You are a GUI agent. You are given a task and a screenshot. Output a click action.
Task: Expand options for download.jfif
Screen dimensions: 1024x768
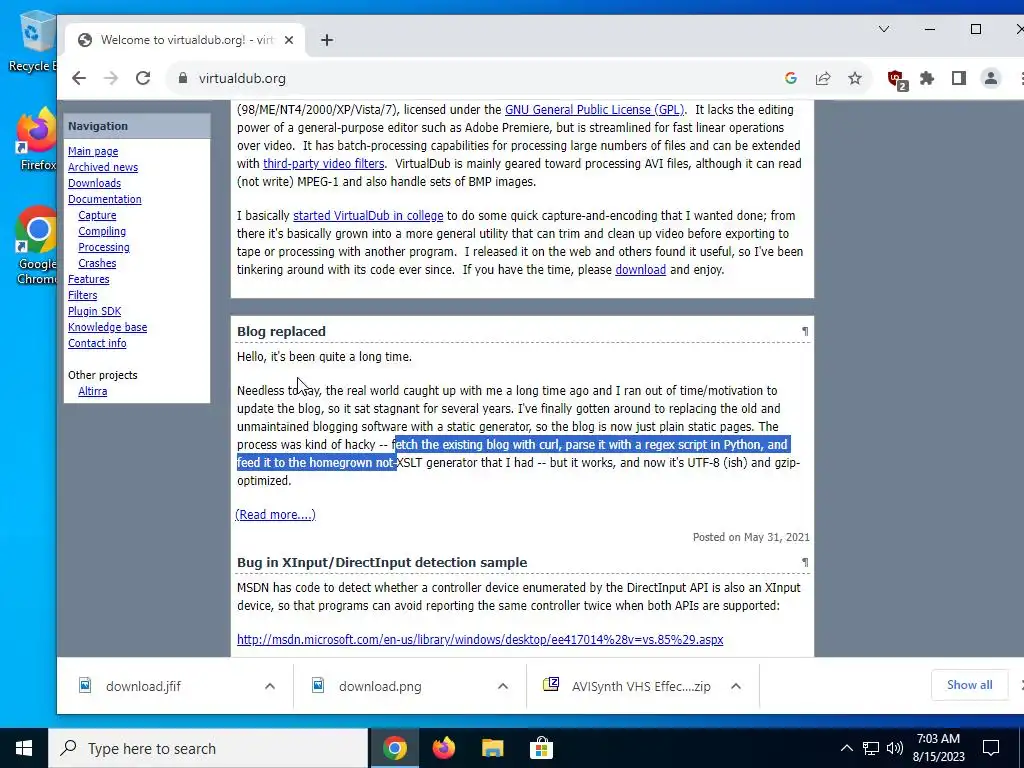click(x=270, y=686)
